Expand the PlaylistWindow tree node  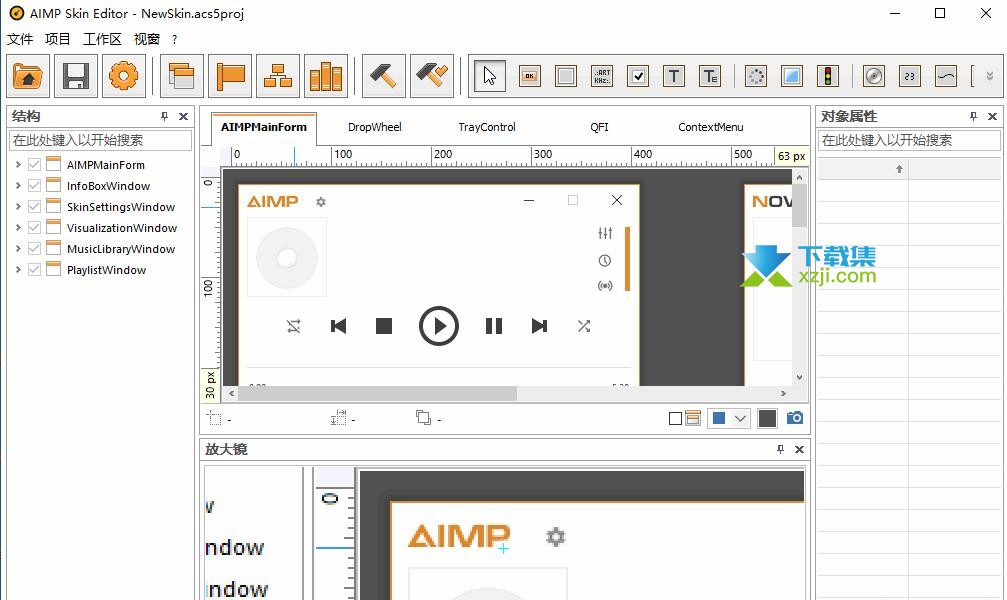[18, 270]
